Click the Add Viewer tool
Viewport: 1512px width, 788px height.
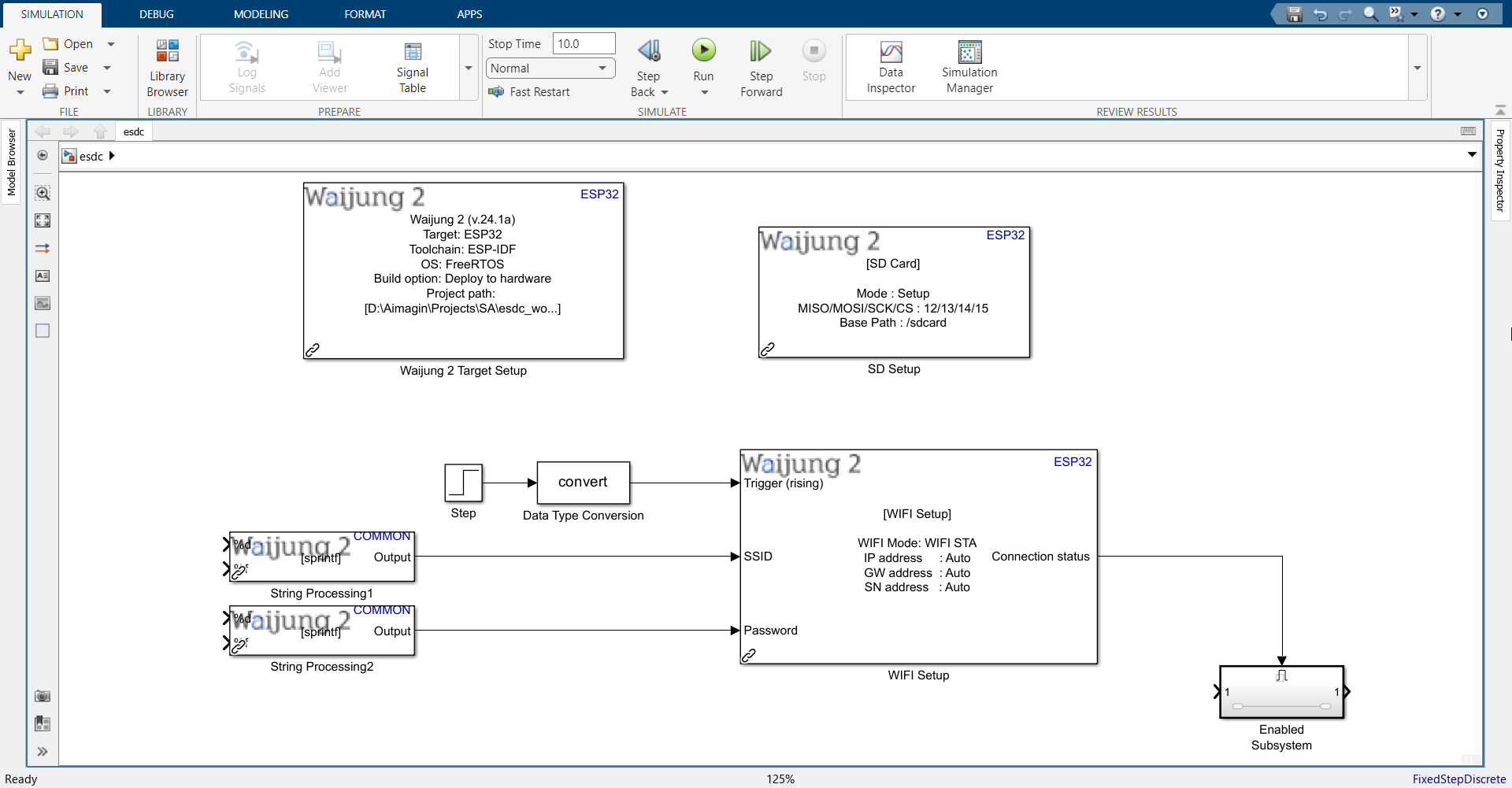point(329,68)
